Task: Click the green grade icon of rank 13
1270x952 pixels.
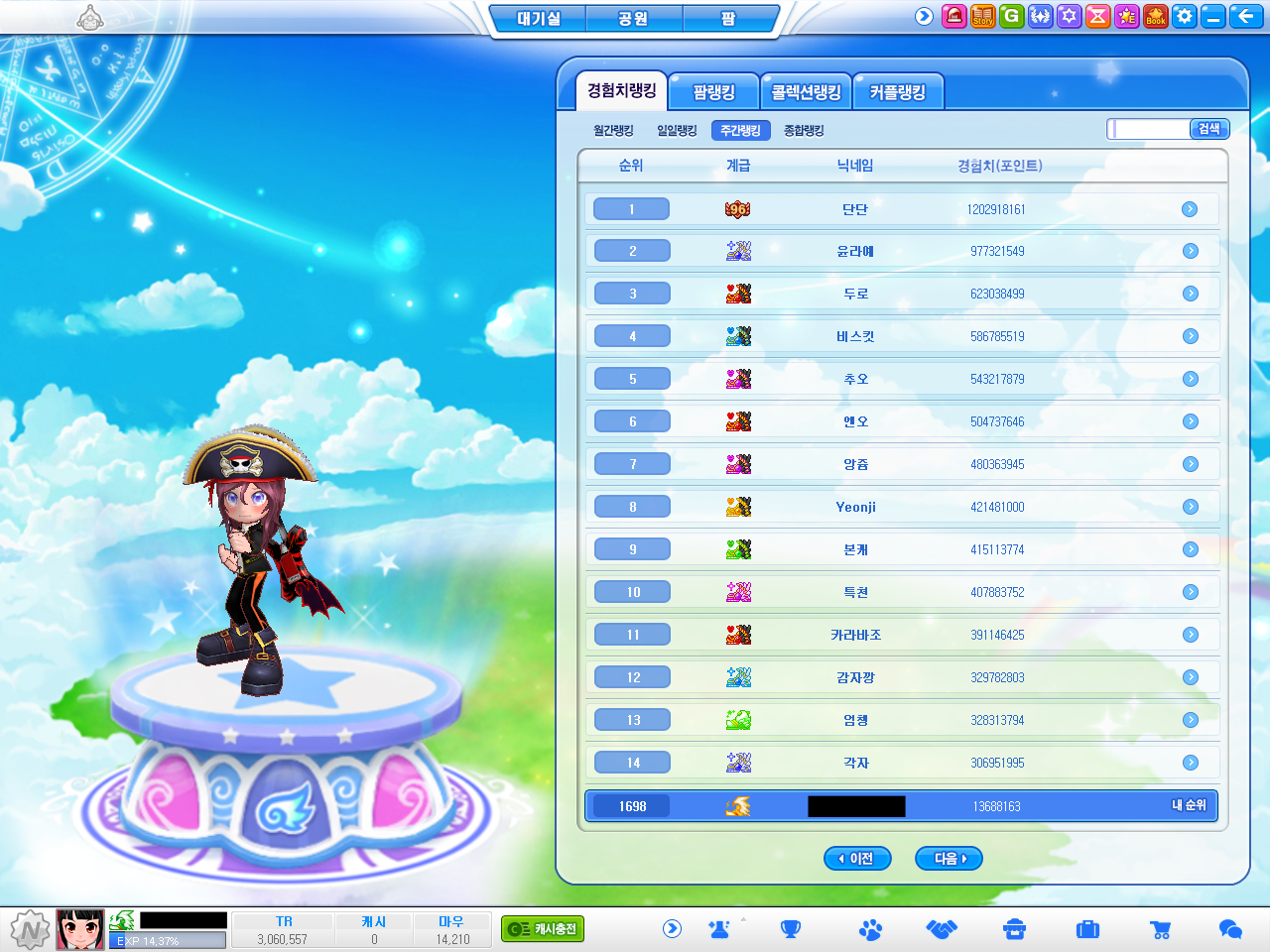Action: pos(738,720)
